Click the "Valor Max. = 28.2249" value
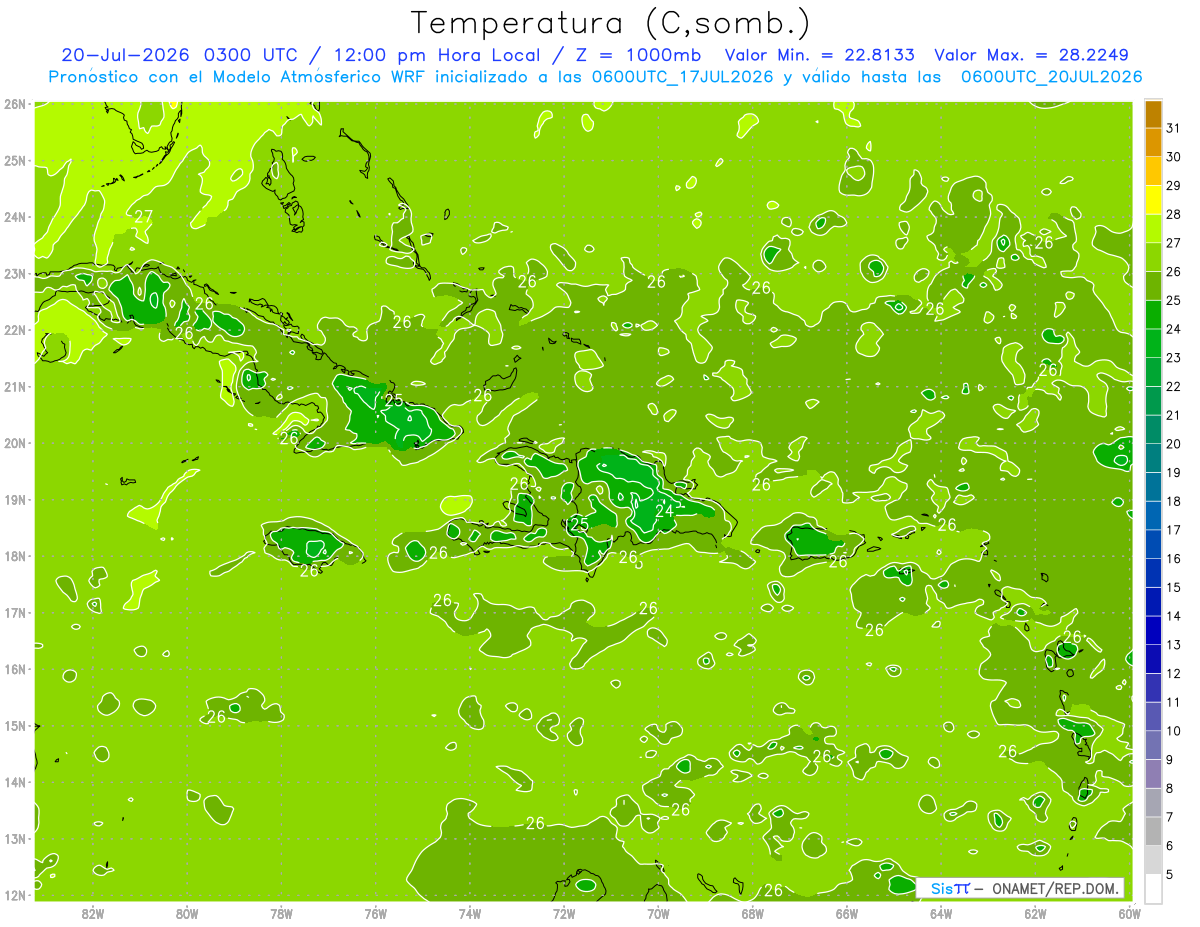The height and width of the screenshot is (927, 1200). click(x=1032, y=55)
